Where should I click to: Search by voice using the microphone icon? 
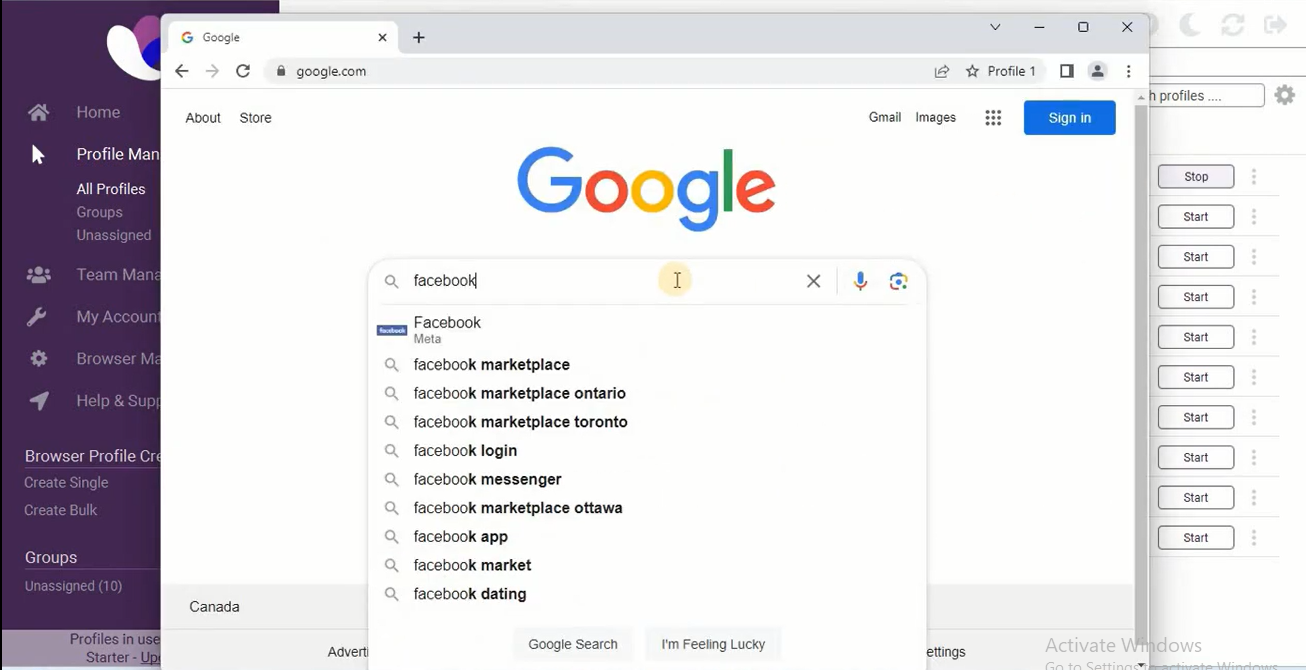[860, 281]
